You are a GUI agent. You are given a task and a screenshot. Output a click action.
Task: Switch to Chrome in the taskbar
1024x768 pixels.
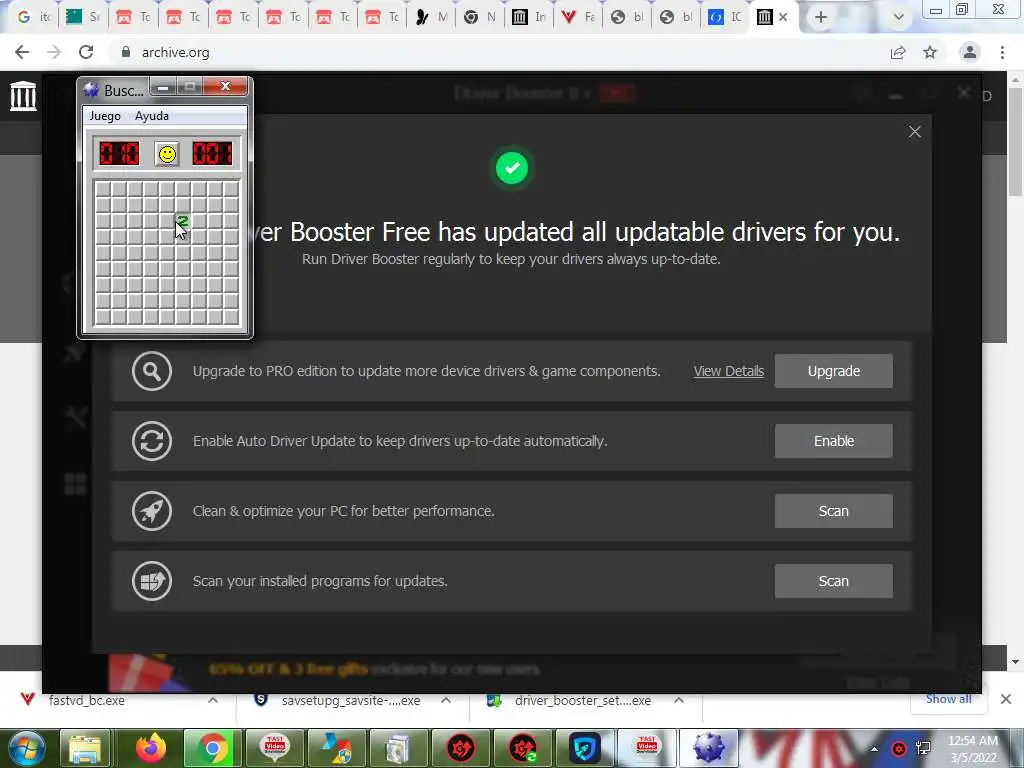click(212, 748)
